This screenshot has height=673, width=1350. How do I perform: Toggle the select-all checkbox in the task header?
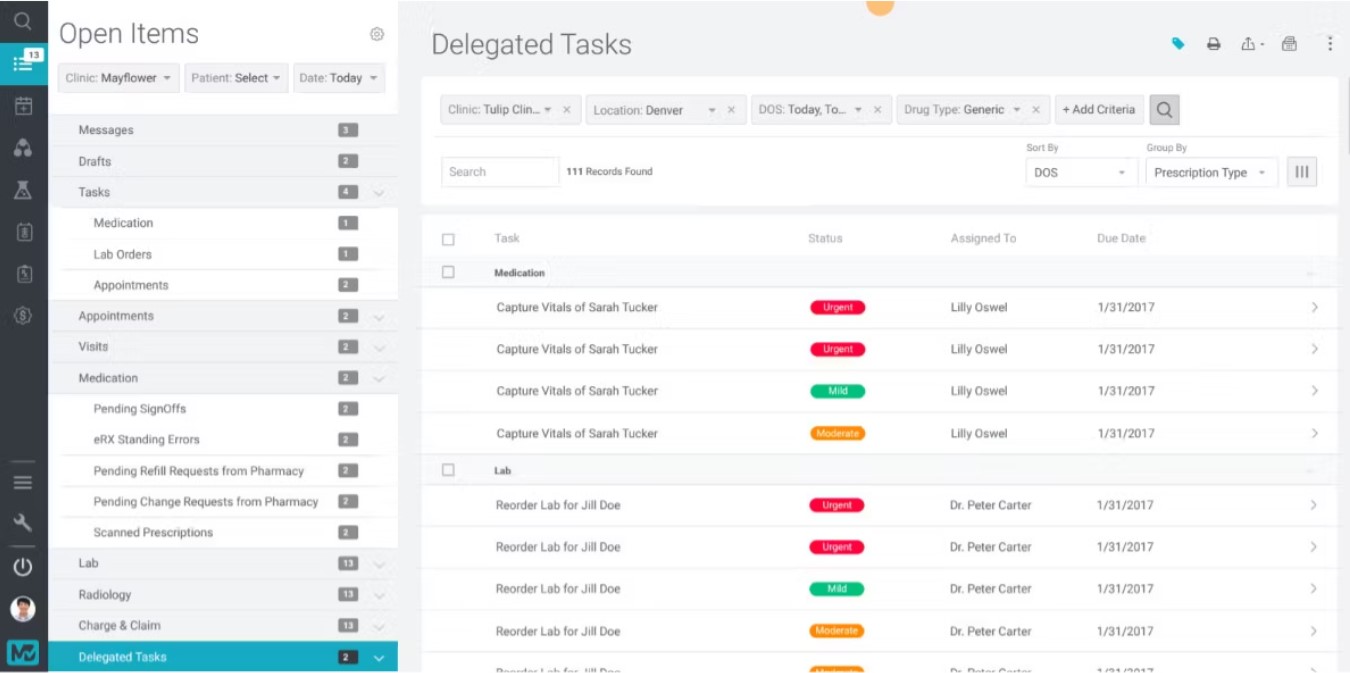[448, 238]
